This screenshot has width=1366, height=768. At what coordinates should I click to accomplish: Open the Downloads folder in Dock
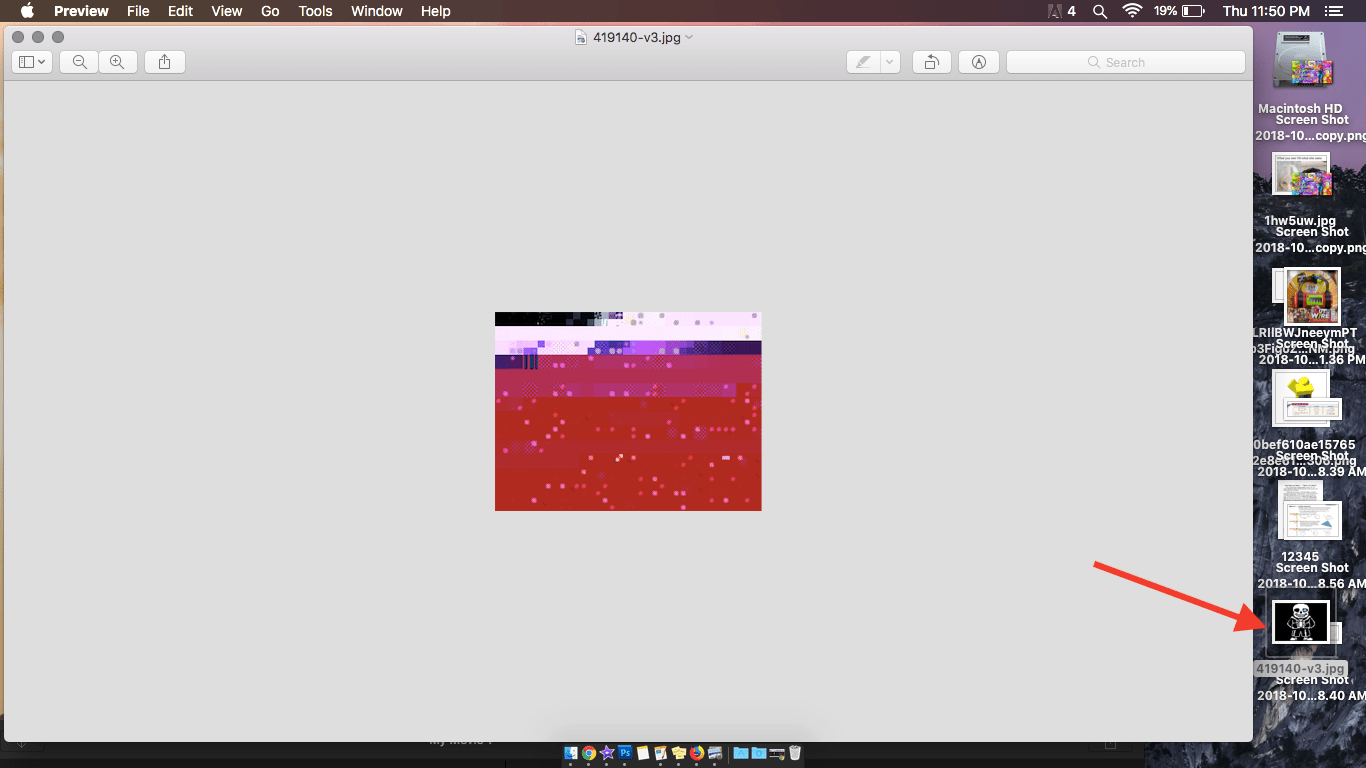pyautogui.click(x=759, y=753)
